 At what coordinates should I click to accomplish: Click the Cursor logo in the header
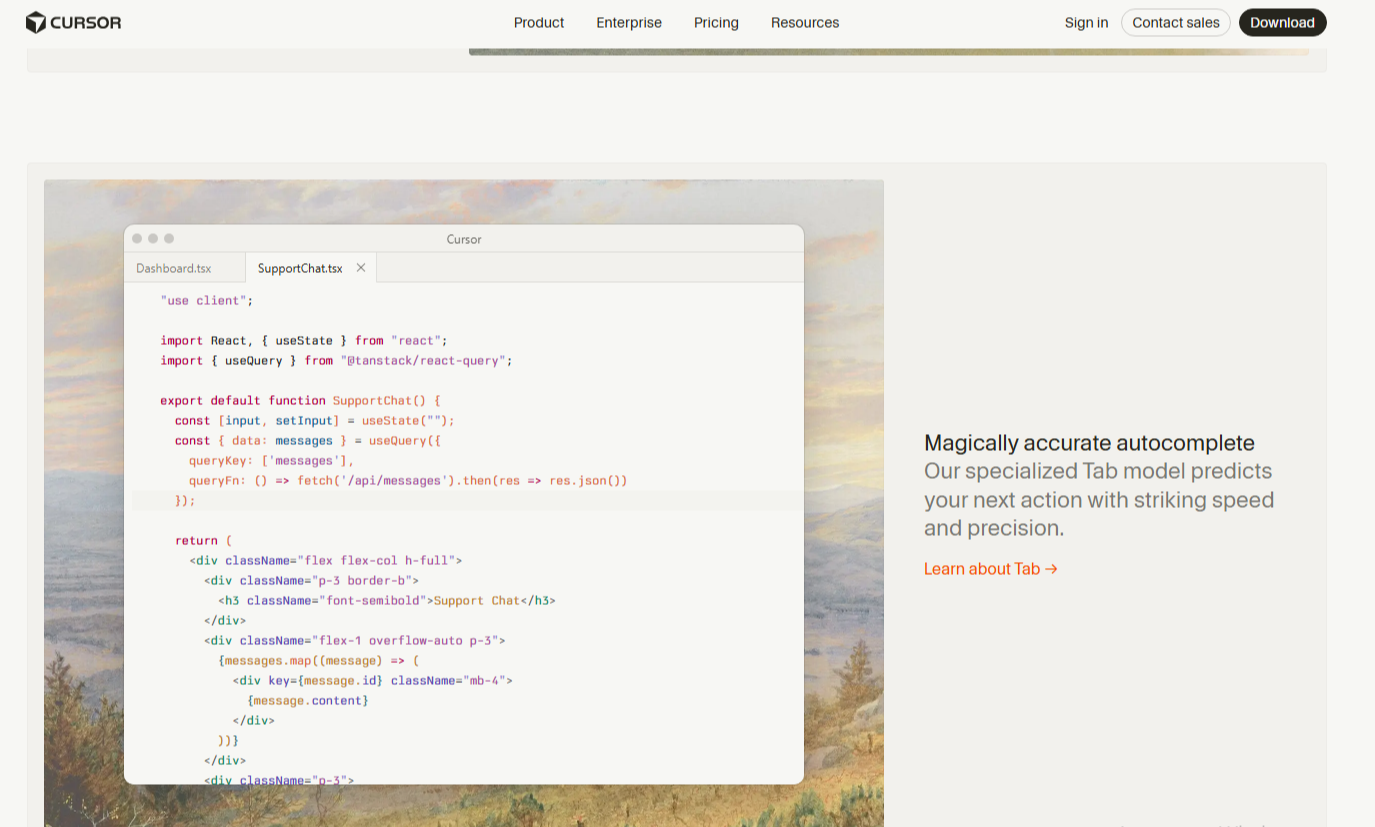coord(73,22)
